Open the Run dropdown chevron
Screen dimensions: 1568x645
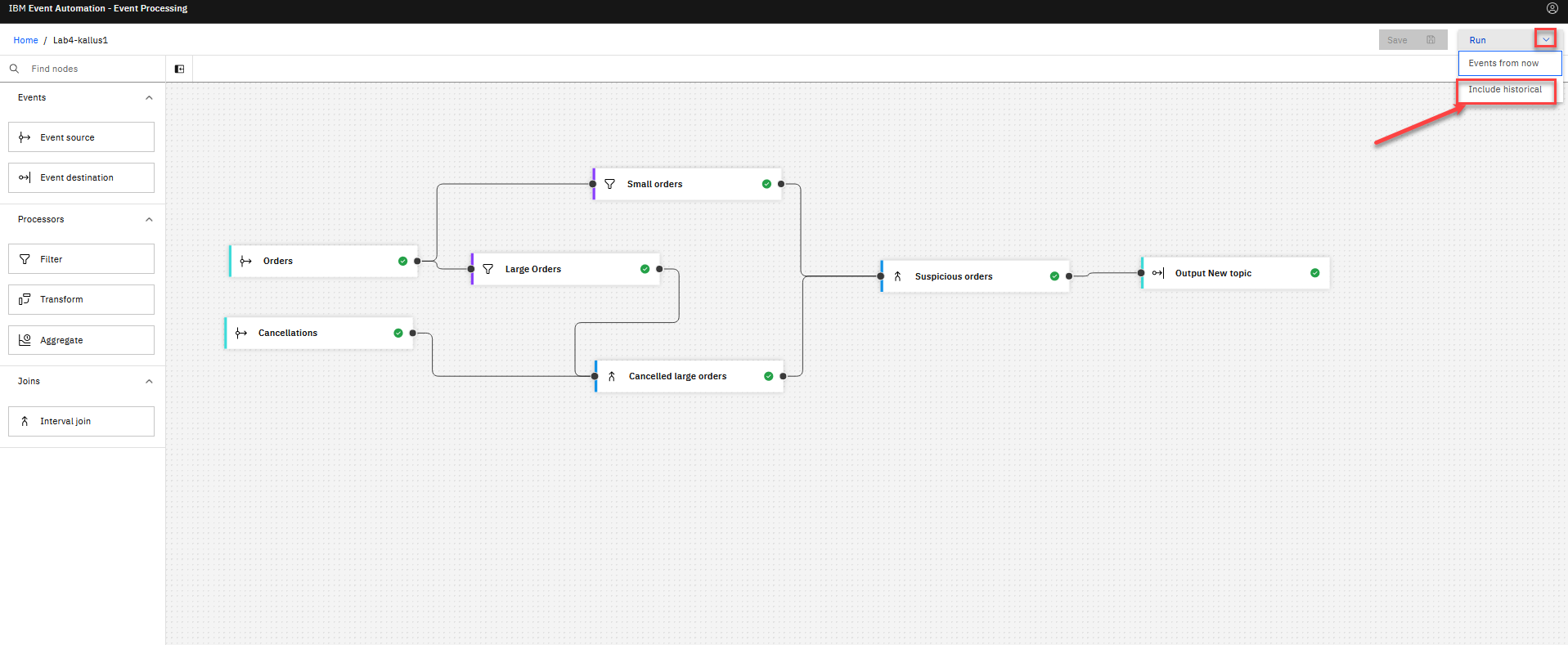pyautogui.click(x=1545, y=39)
